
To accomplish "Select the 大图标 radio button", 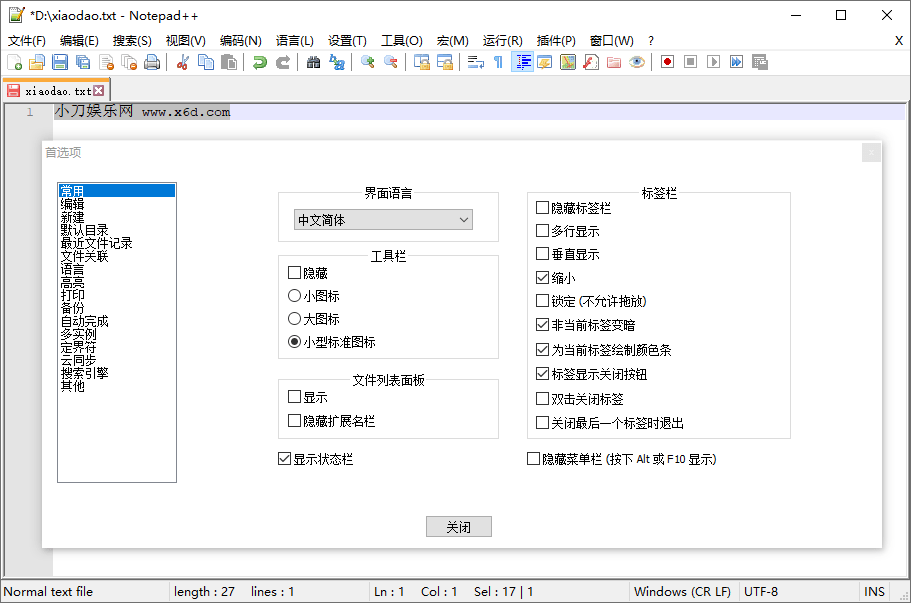I will [x=294, y=319].
